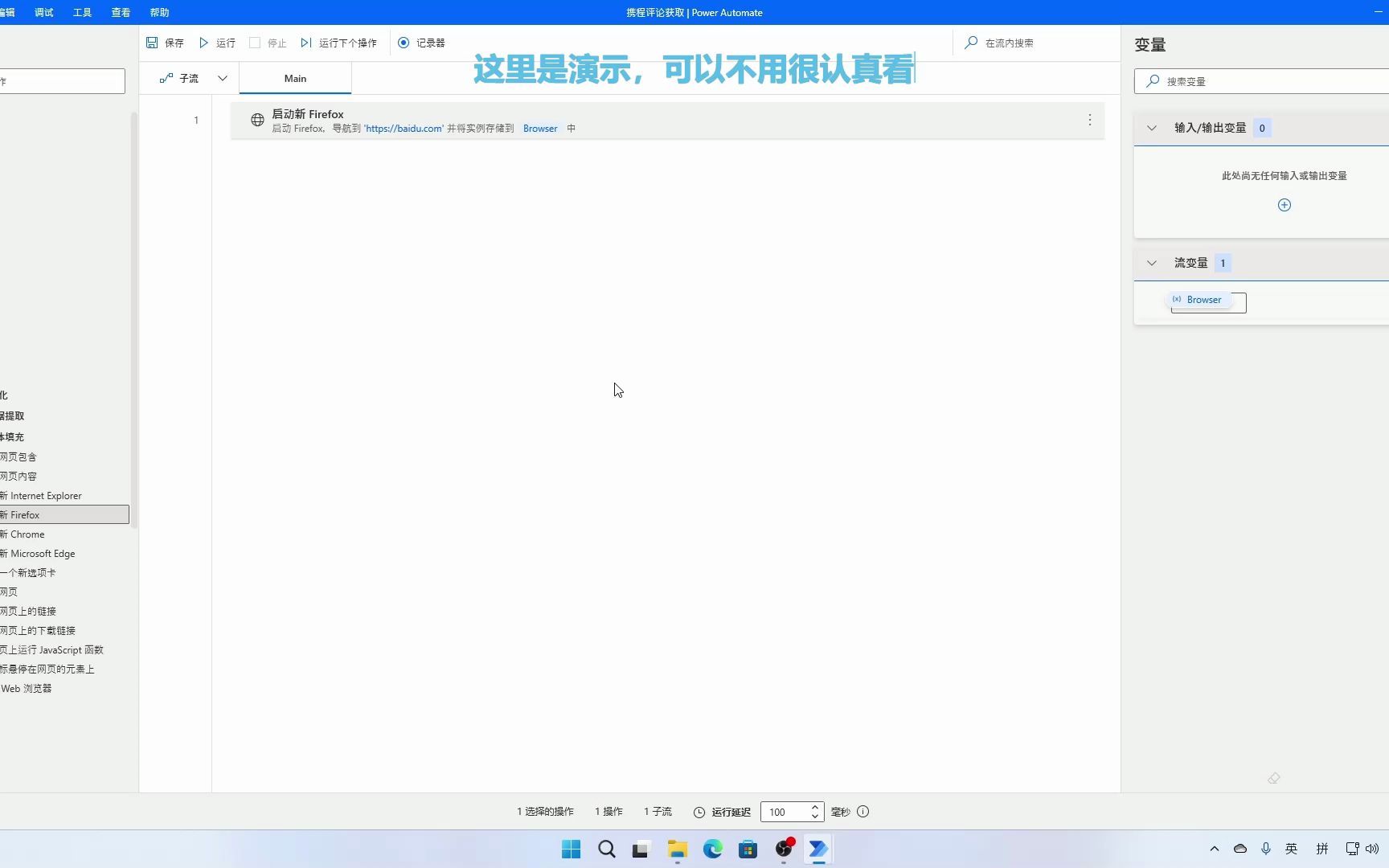Open the 记录器 (Recorder)
Viewport: 1389px width, 868px height.
404,43
